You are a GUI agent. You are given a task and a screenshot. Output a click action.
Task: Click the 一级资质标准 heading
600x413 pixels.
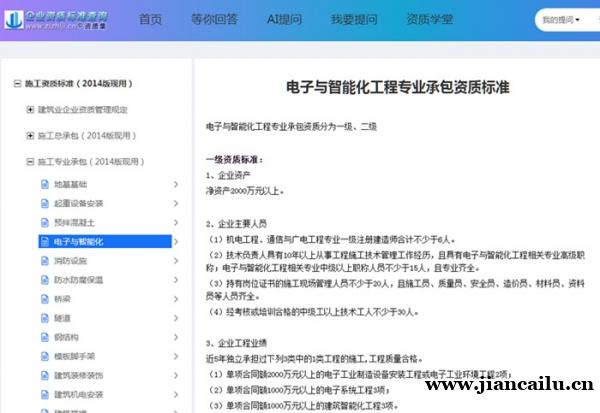click(x=235, y=160)
